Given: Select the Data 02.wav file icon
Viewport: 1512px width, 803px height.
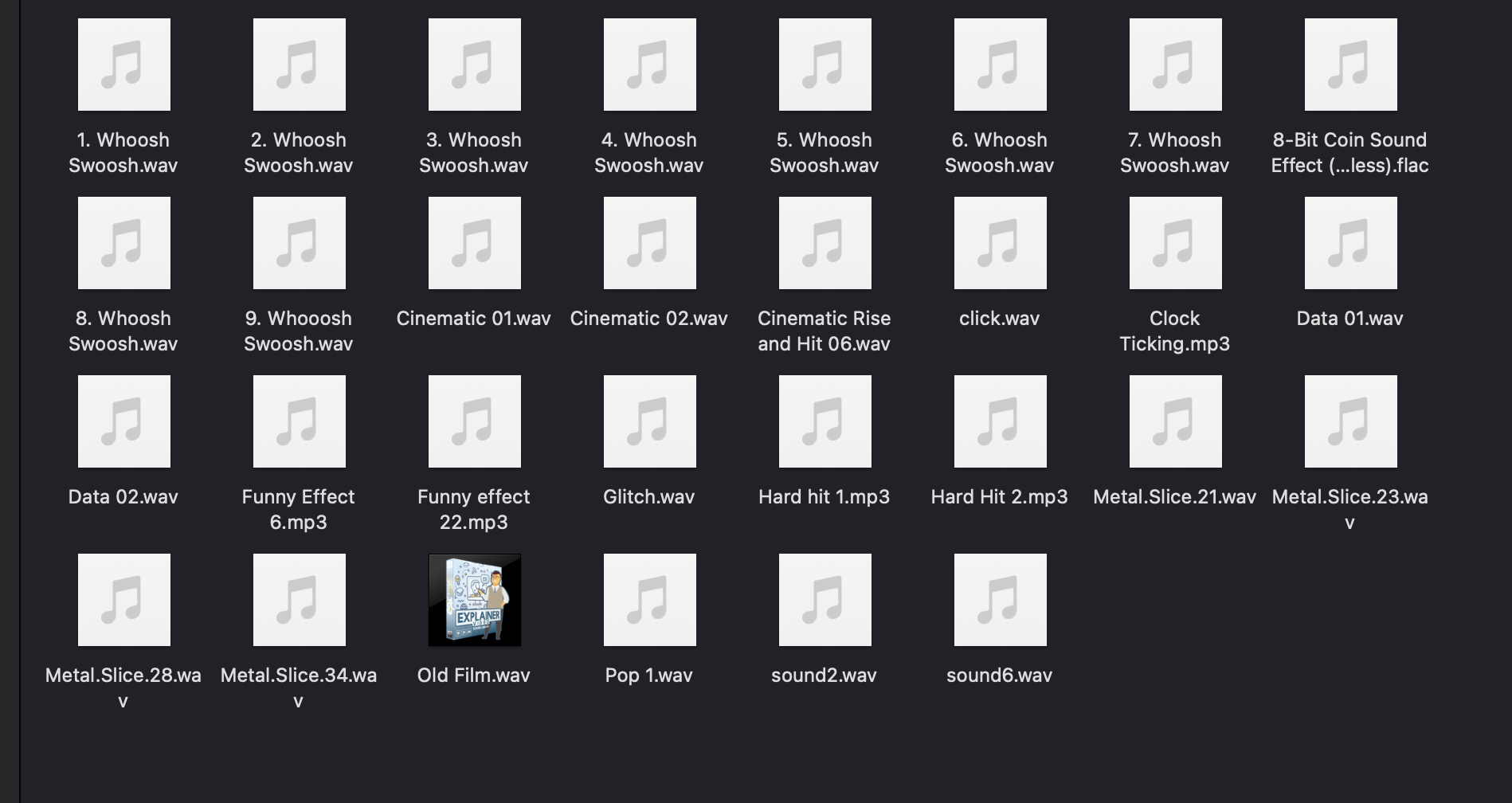Looking at the screenshot, I should (123, 421).
